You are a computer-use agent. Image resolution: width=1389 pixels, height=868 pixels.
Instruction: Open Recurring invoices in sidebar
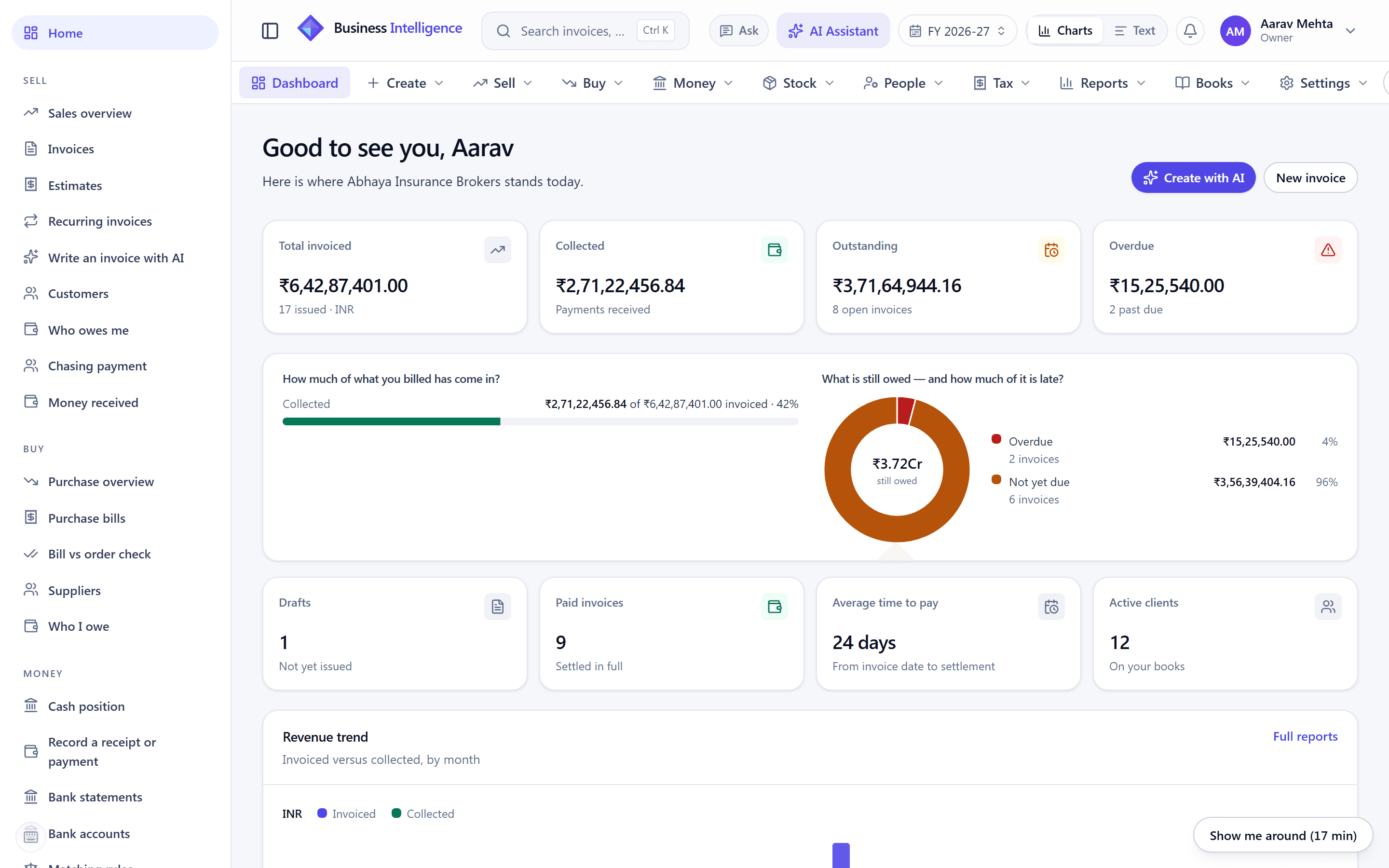115,222
